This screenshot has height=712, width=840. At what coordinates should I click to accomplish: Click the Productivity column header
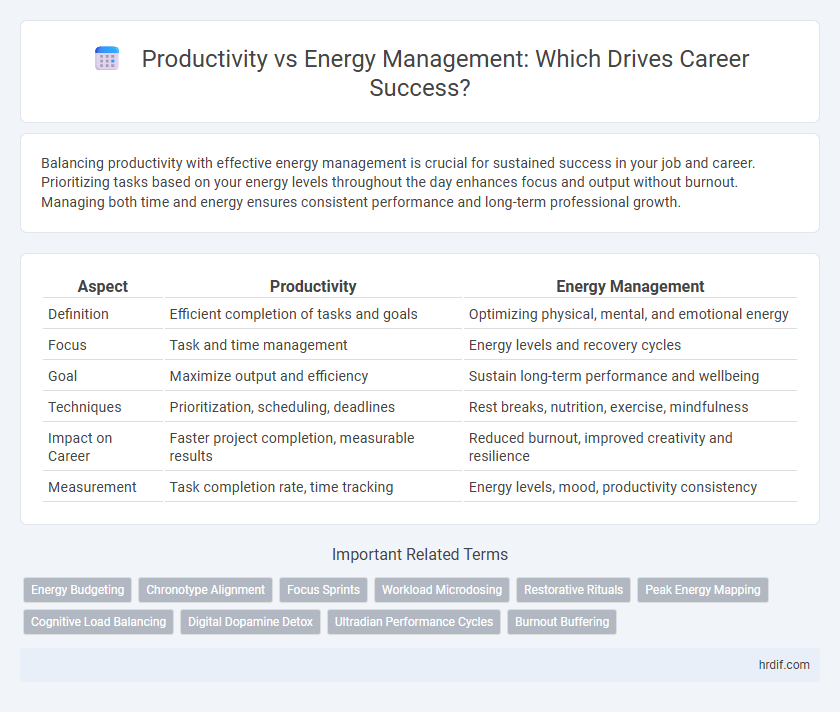pyautogui.click(x=313, y=287)
